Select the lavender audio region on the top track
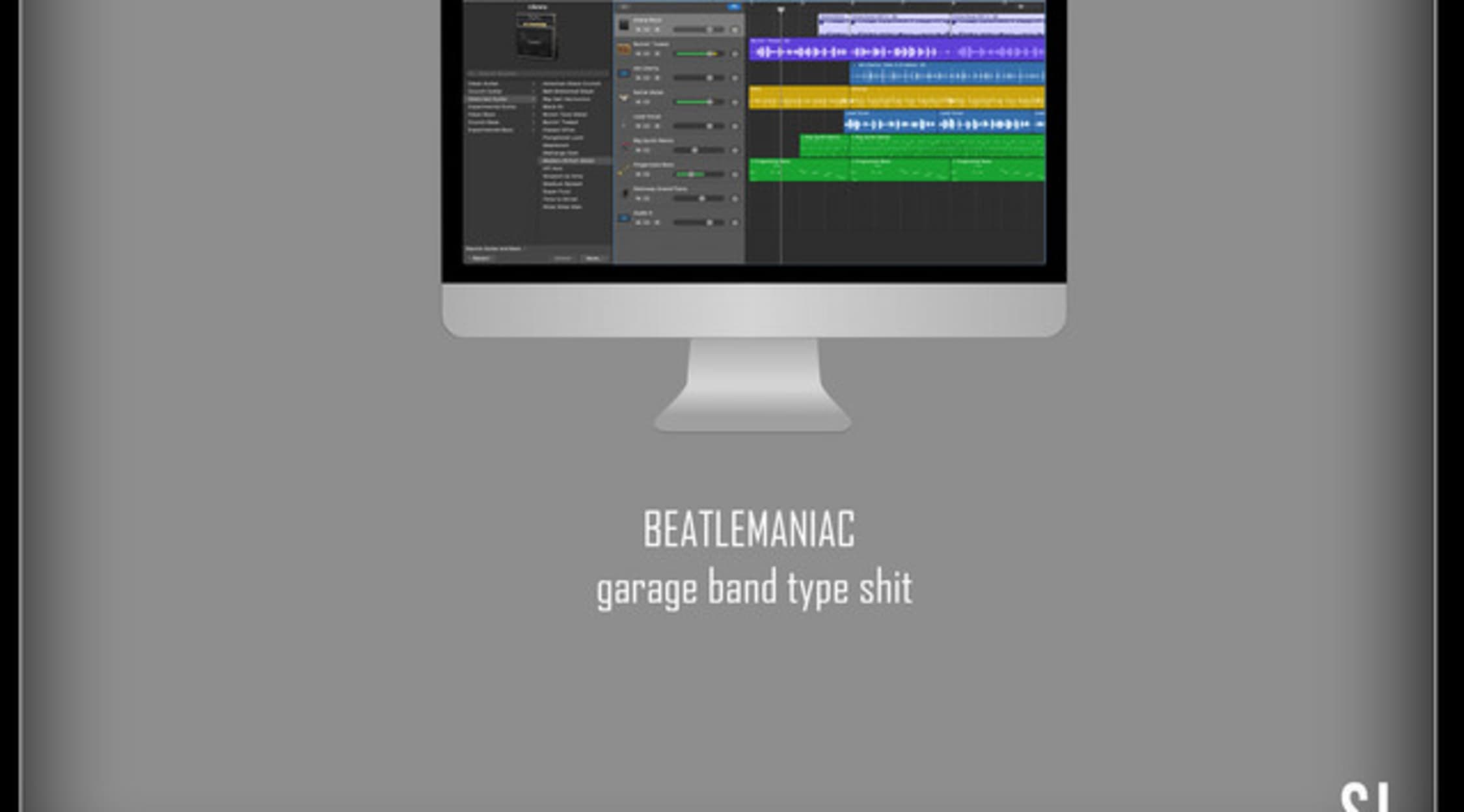Image resolution: width=1464 pixels, height=812 pixels. click(931, 25)
